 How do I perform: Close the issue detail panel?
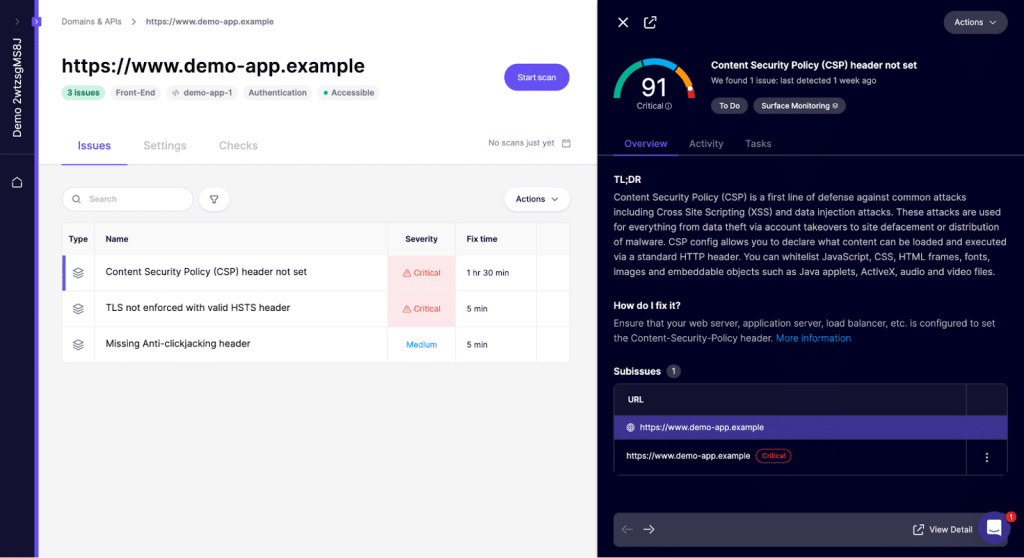tap(623, 22)
